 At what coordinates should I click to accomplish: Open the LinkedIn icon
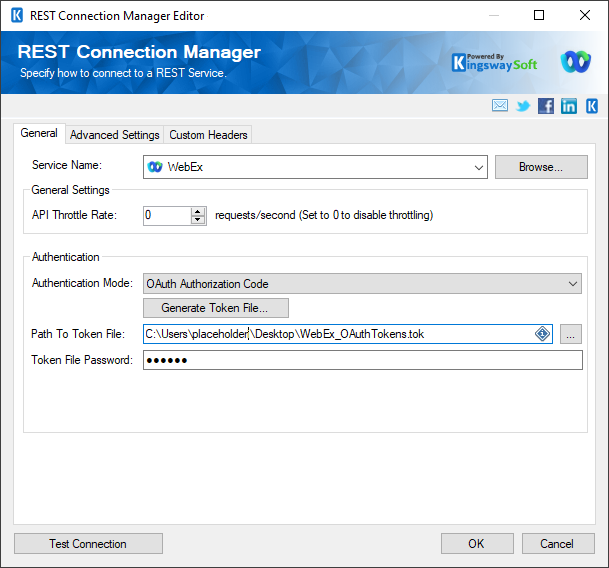click(x=569, y=106)
